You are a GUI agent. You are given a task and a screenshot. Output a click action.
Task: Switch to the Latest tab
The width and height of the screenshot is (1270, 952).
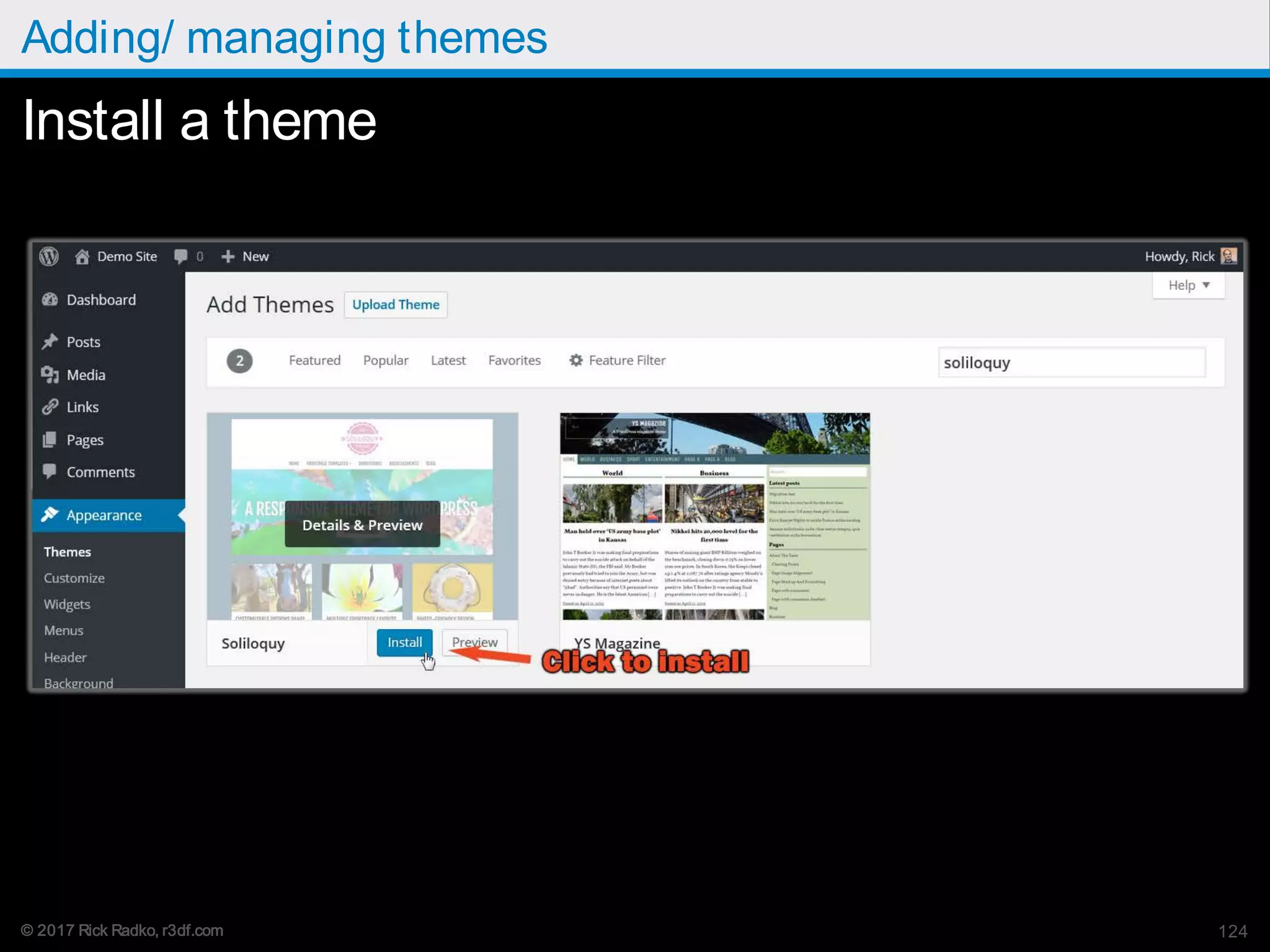click(x=448, y=360)
